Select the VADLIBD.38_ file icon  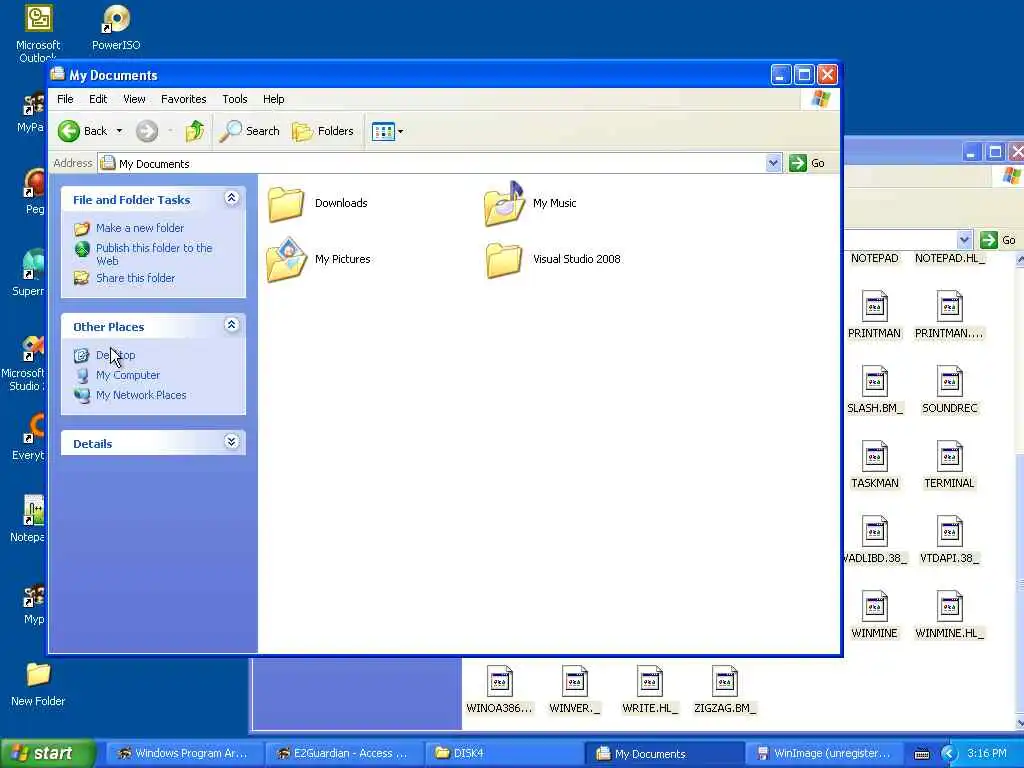click(874, 532)
